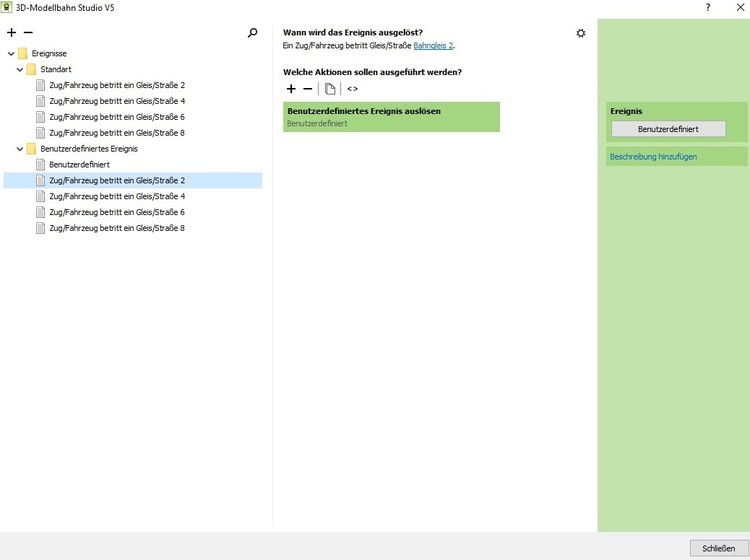Image resolution: width=750 pixels, height=560 pixels.
Task: Select Gleis/Straße 4 under Benutzerdefiniertes Ereignis
Action: tap(117, 196)
